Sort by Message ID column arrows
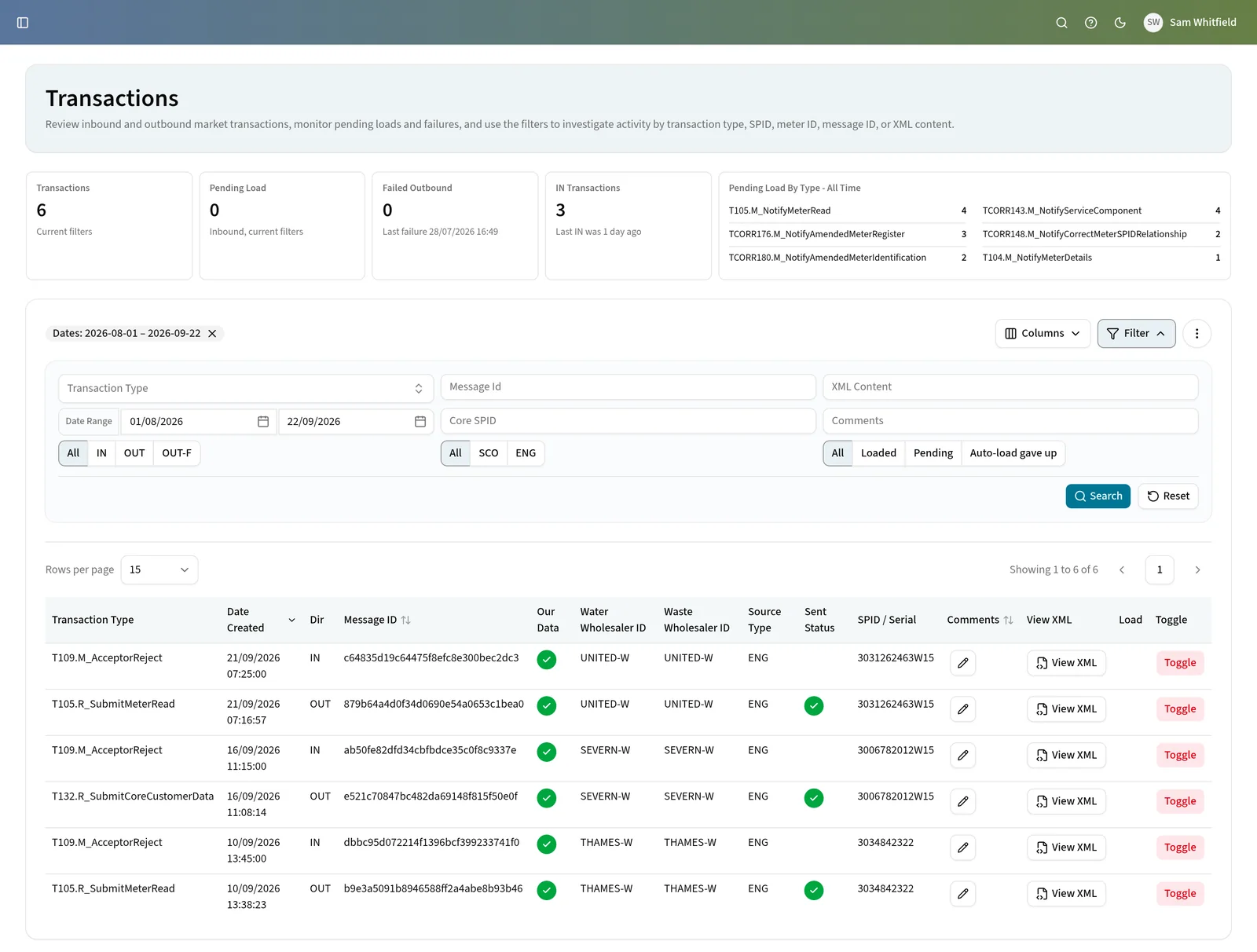Image resolution: width=1257 pixels, height=952 pixels. pos(405,621)
